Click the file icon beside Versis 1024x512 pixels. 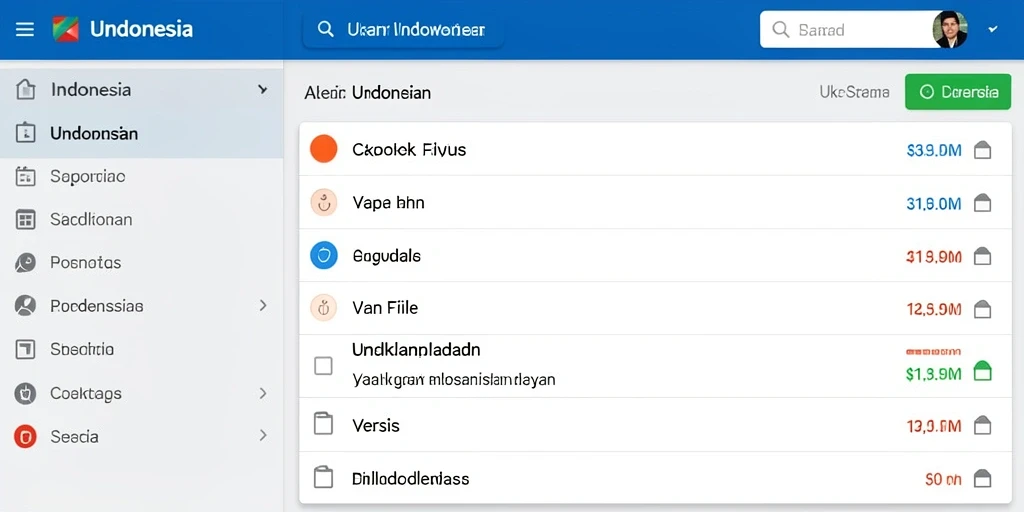point(323,424)
